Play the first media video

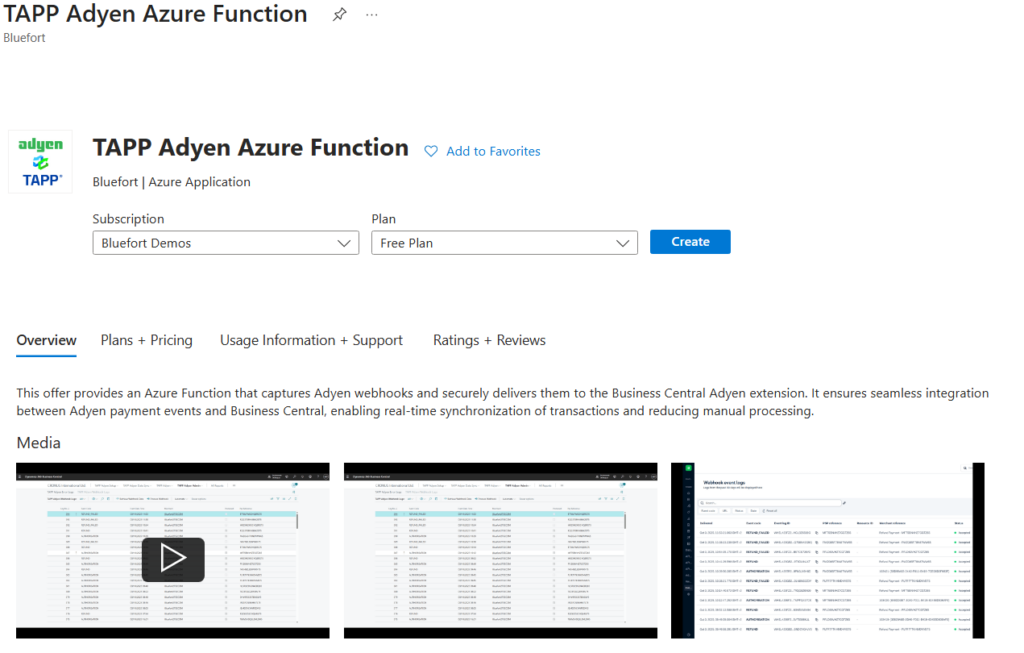(x=172, y=559)
